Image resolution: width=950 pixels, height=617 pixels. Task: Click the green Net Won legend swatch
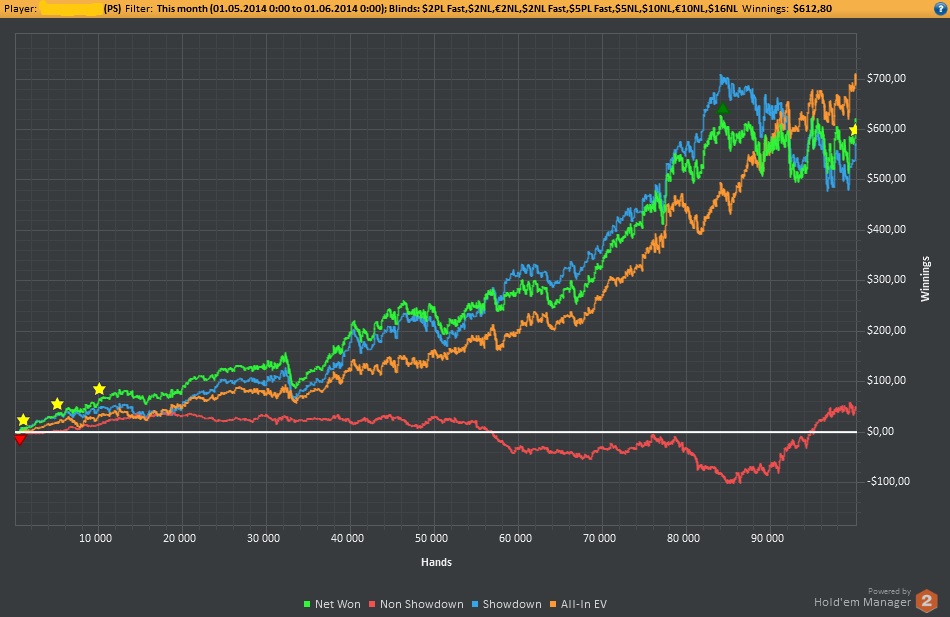(x=306, y=604)
